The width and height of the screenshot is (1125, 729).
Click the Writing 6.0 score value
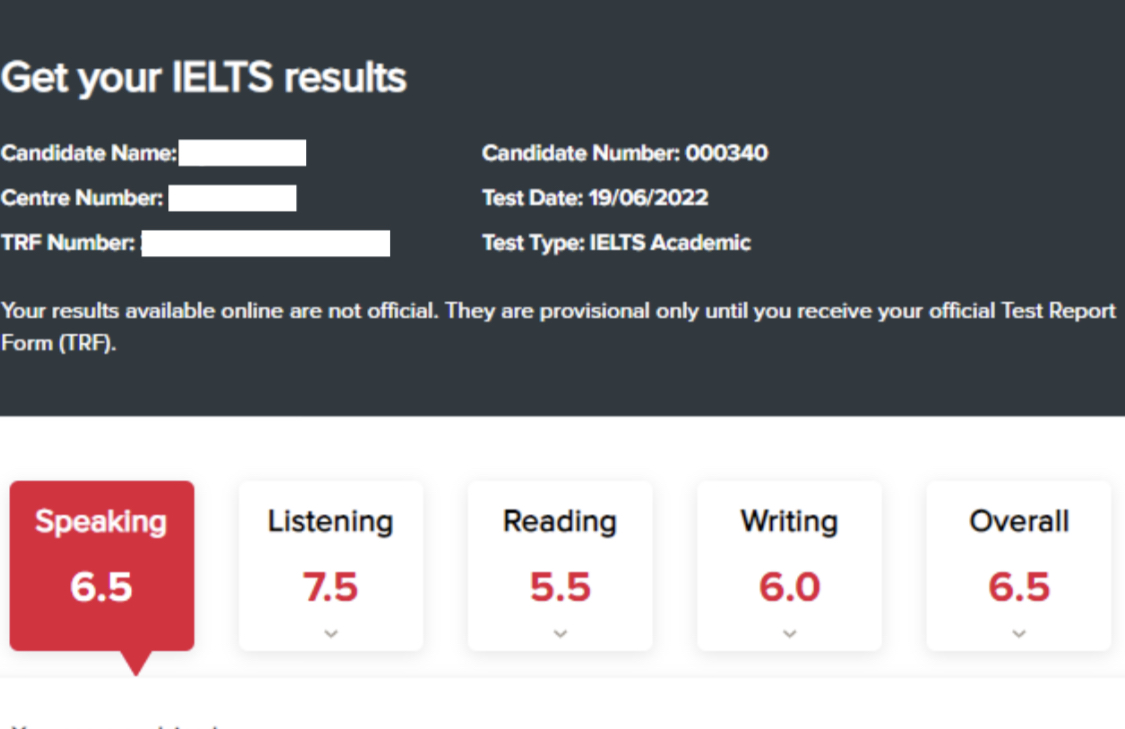[789, 587]
